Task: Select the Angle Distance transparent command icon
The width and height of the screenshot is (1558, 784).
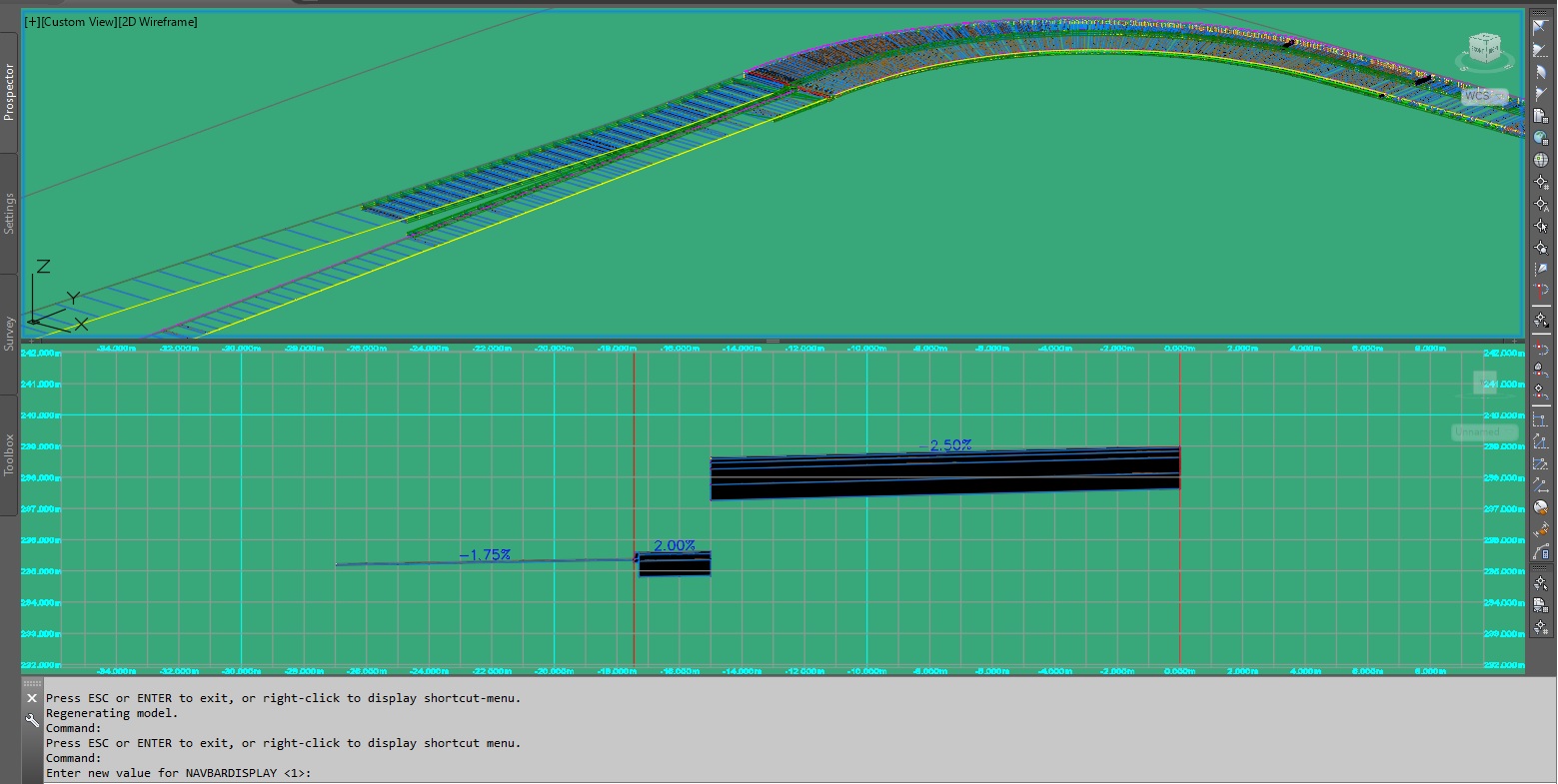Action: click(1541, 28)
